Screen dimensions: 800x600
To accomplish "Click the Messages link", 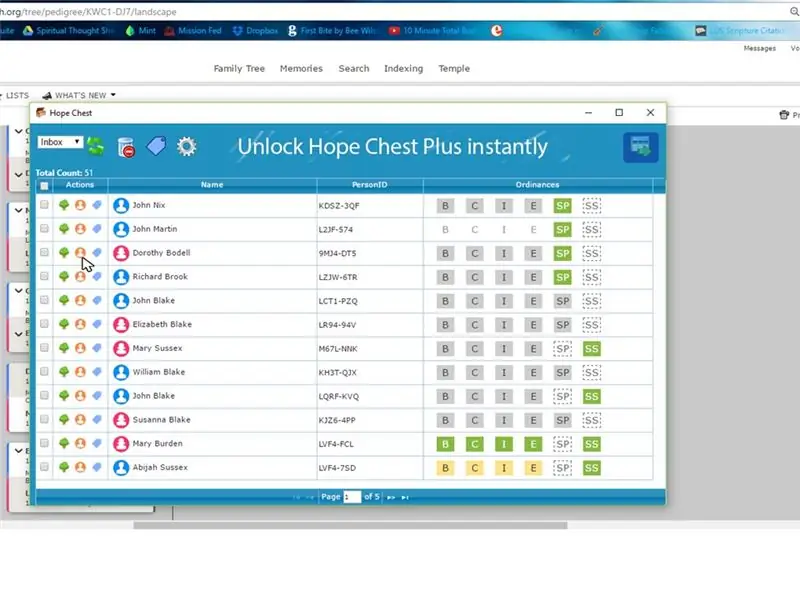I will [x=760, y=48].
